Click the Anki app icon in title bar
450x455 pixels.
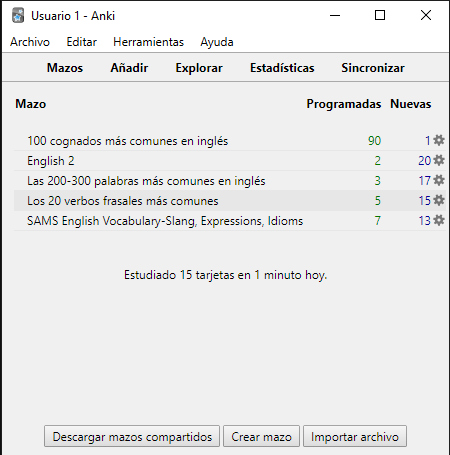point(18,15)
